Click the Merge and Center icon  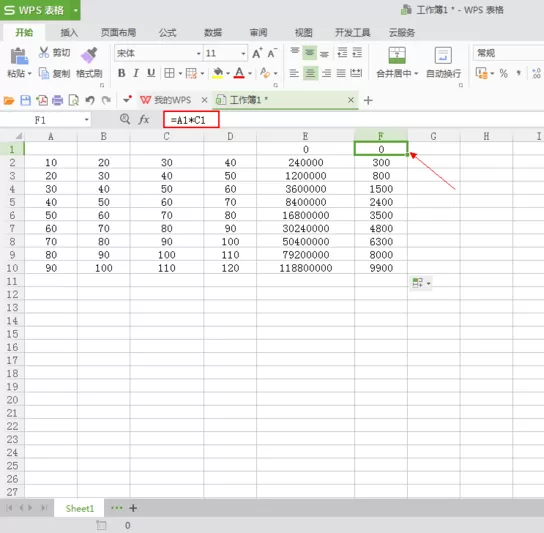397,55
